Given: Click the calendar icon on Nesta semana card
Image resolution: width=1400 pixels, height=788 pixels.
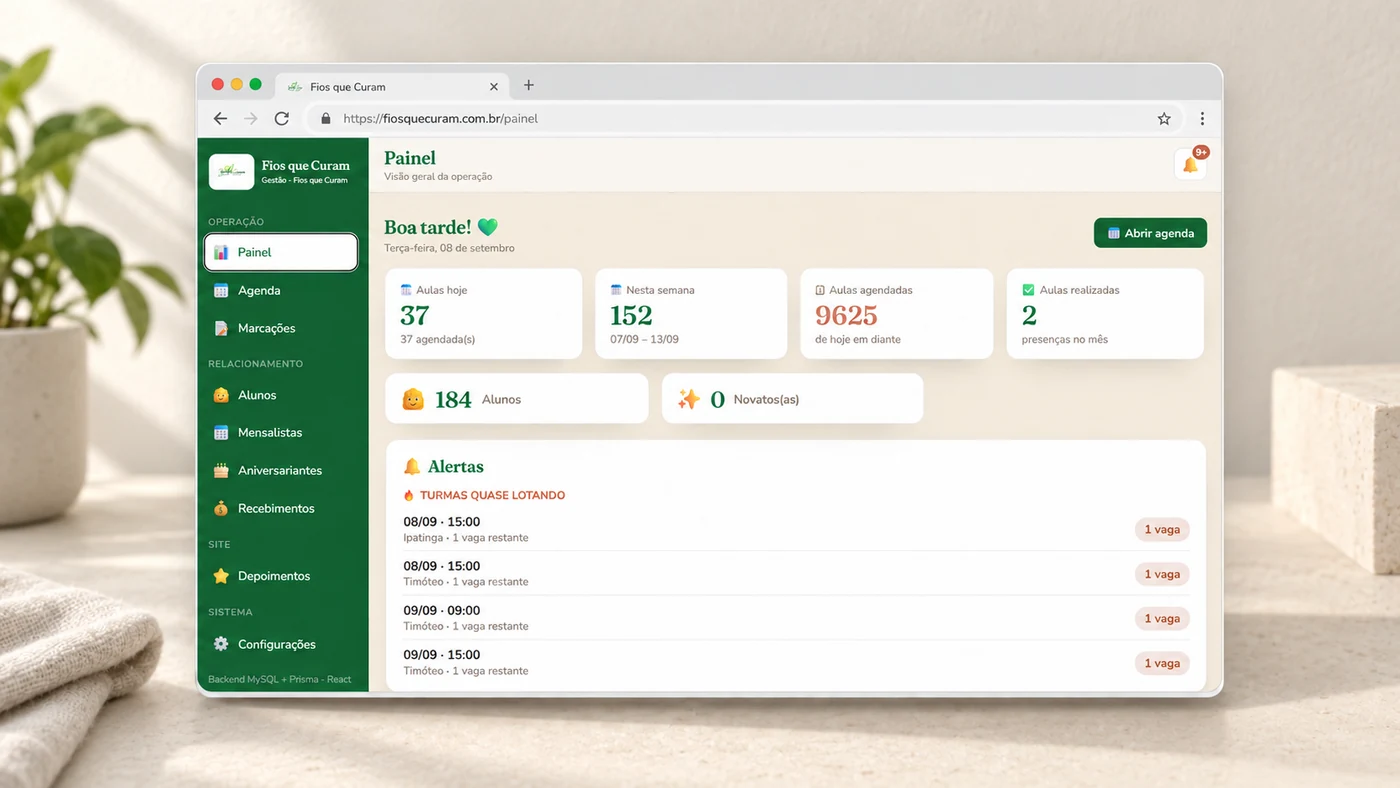Looking at the screenshot, I should point(616,290).
